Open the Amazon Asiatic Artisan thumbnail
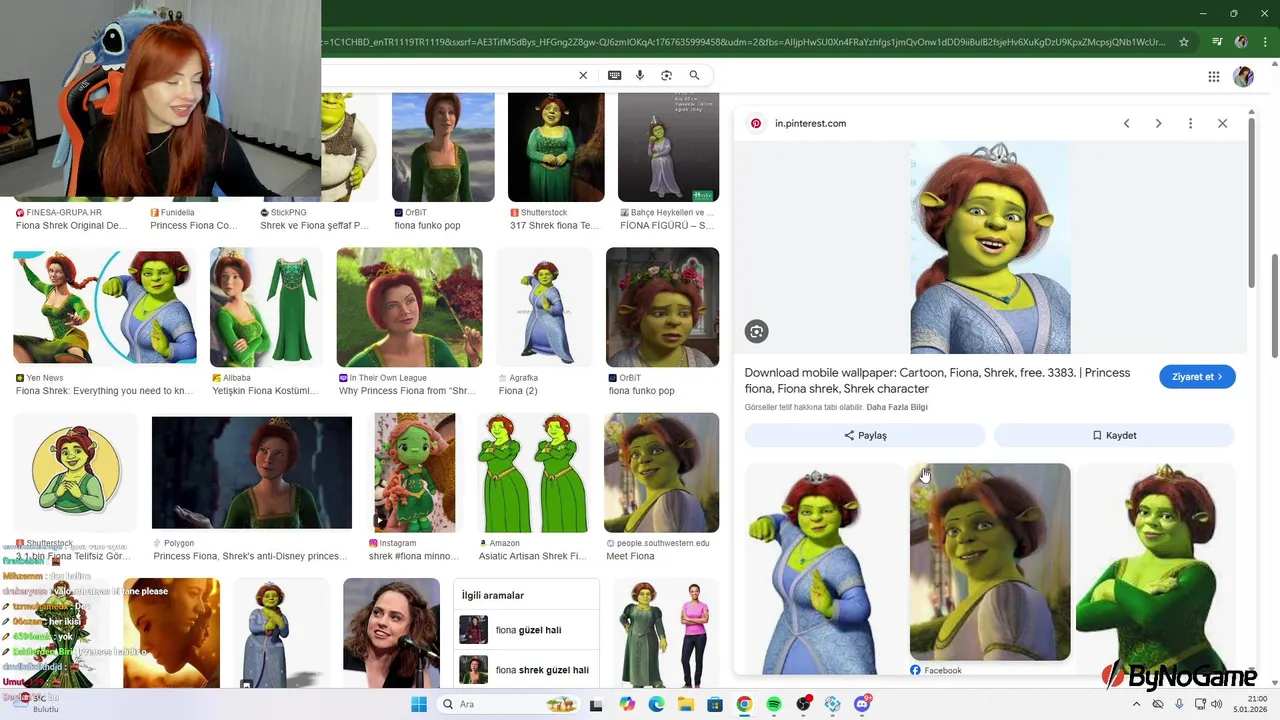The height and width of the screenshot is (720, 1280). pyautogui.click(x=534, y=472)
